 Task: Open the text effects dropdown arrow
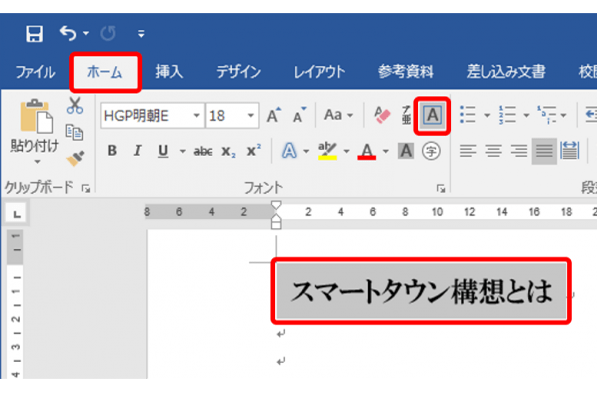pos(306,152)
